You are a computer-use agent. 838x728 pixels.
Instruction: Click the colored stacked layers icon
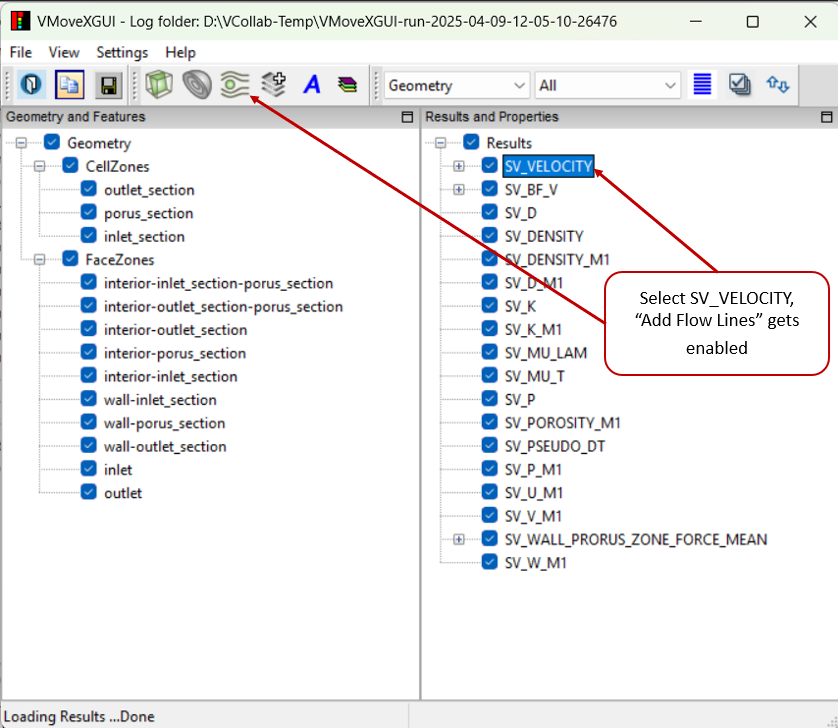[348, 85]
